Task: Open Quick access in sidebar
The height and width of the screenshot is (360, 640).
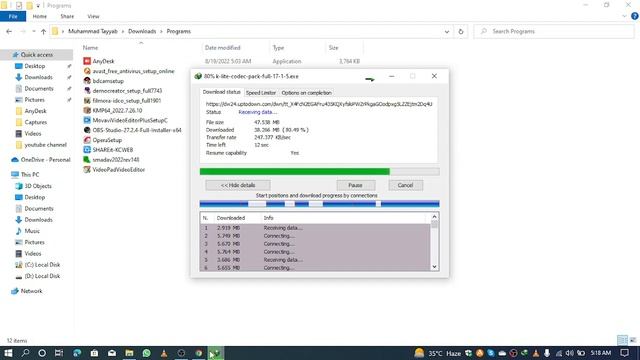Action: point(37,55)
